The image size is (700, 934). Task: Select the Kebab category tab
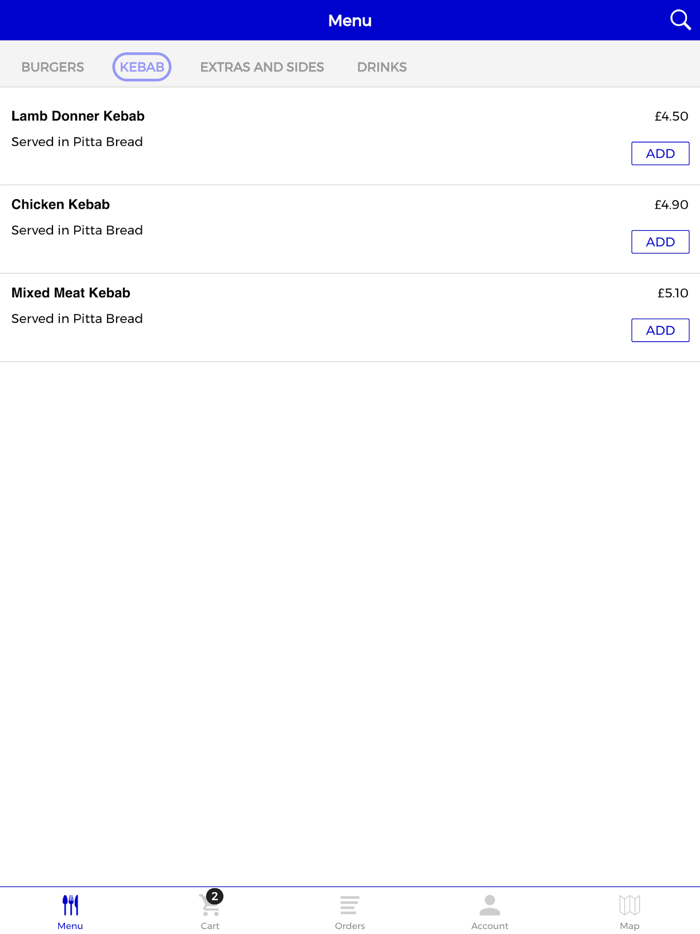click(142, 67)
